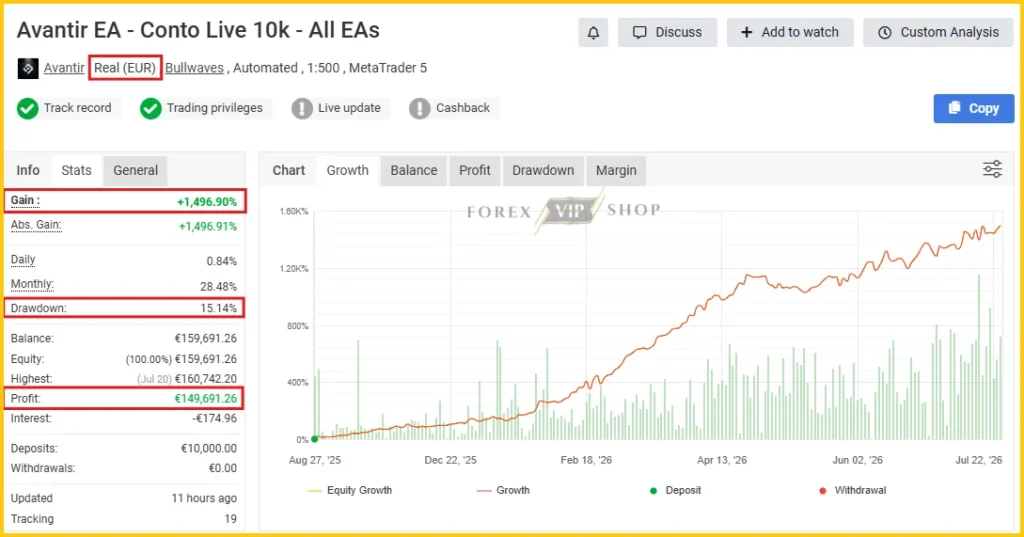Select the Chart tab
This screenshot has height=537, width=1024.
click(289, 171)
